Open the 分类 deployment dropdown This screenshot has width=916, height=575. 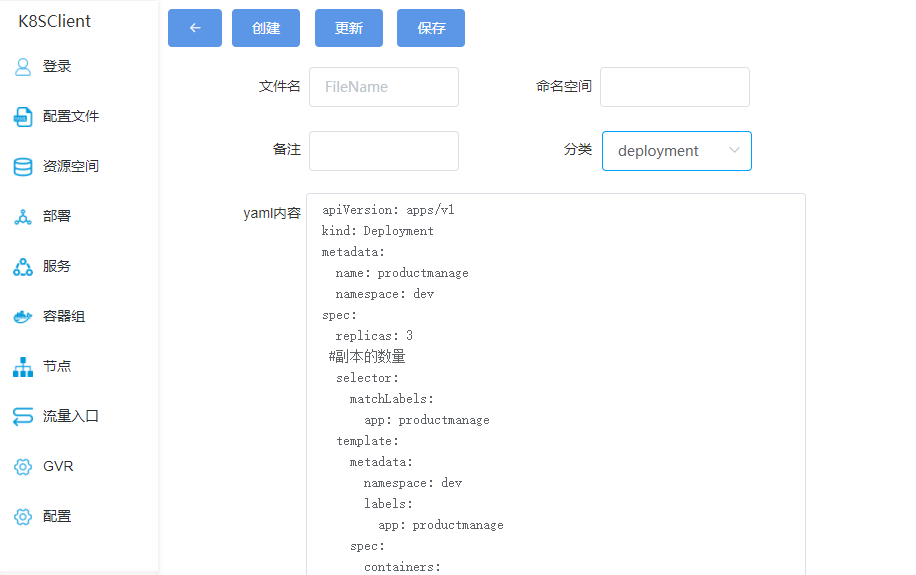[x=676, y=151]
